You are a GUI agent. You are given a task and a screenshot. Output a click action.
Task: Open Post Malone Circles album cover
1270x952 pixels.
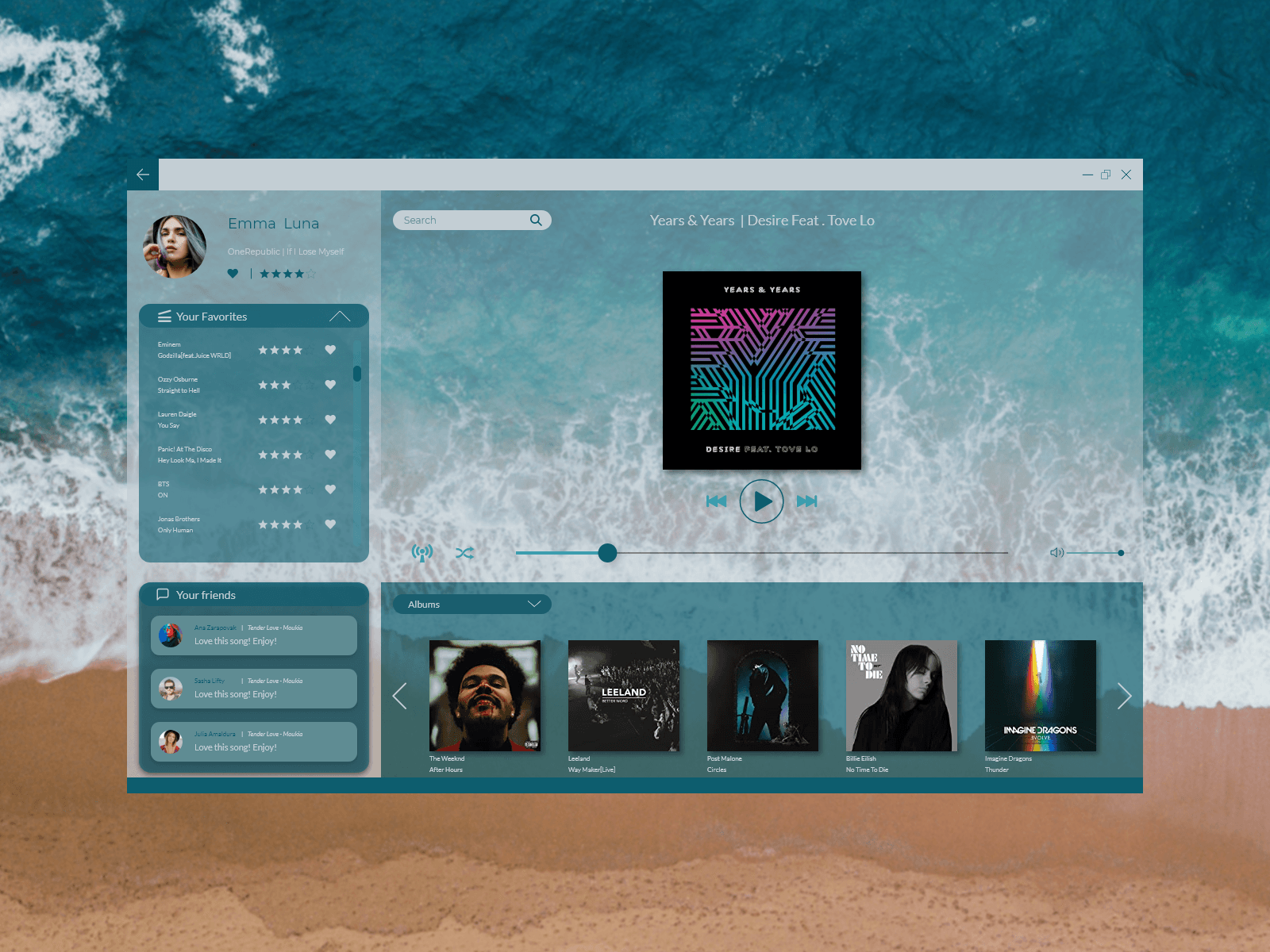pyautogui.click(x=763, y=696)
